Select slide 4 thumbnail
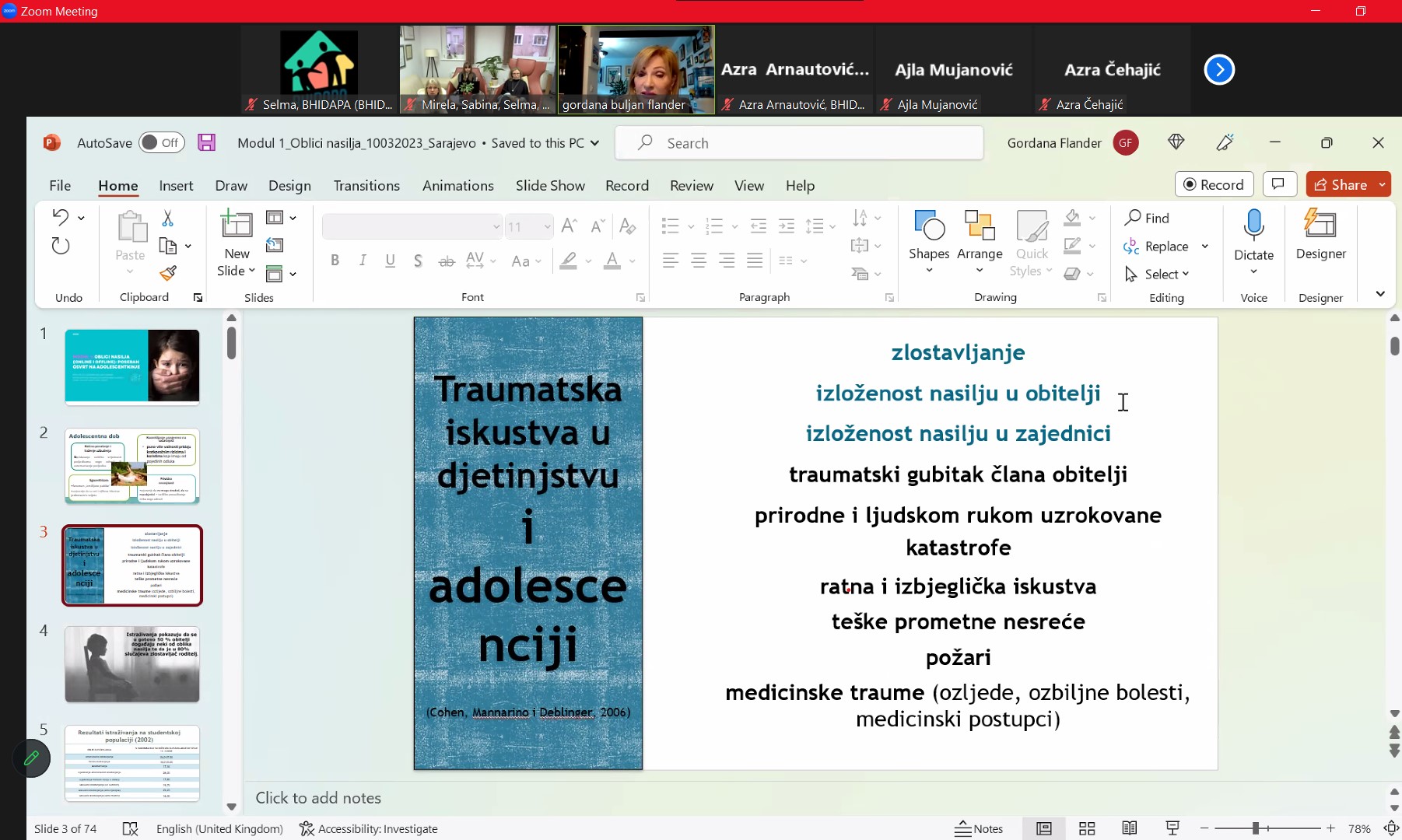 point(132,664)
